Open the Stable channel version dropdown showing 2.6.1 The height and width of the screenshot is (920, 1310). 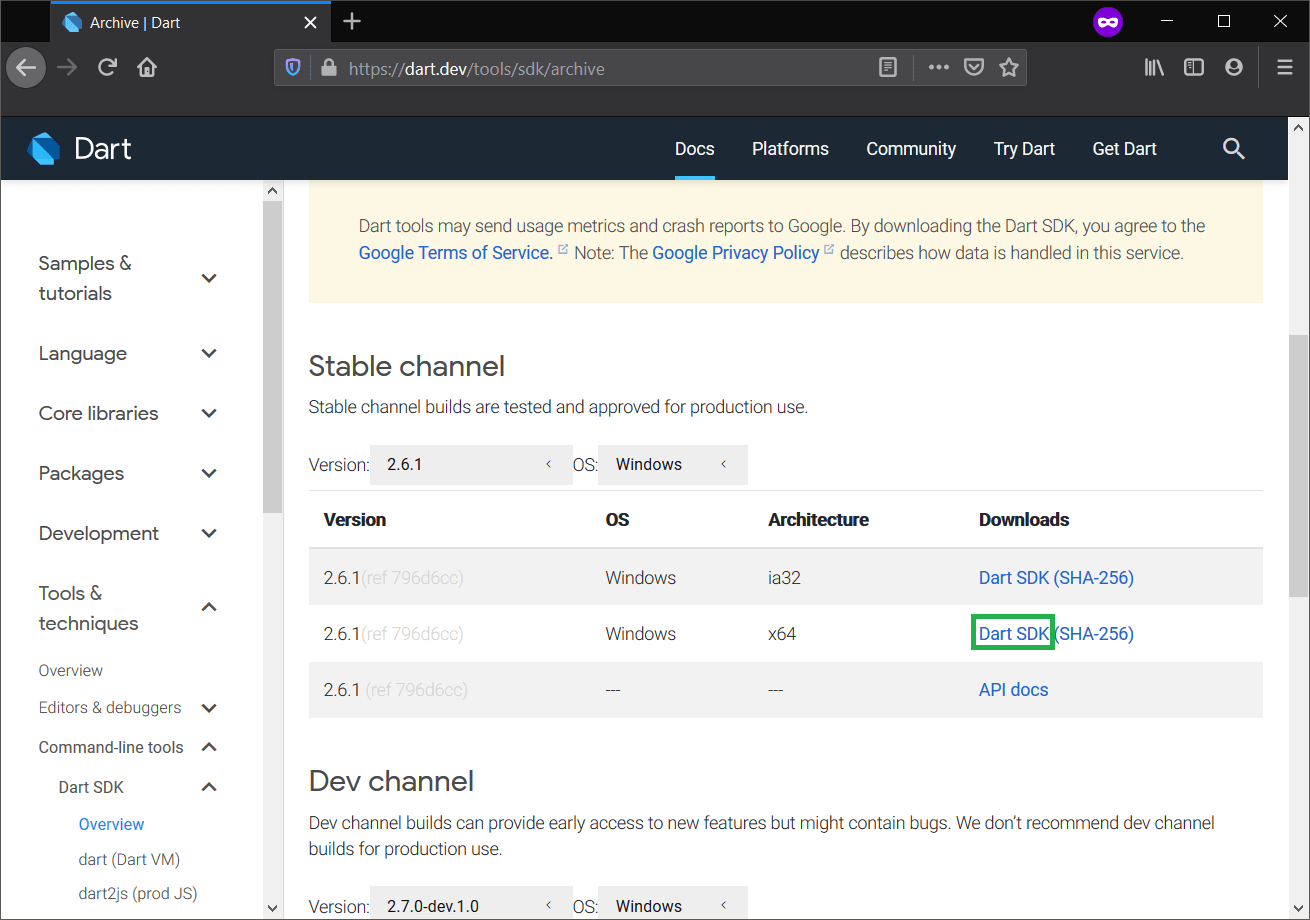(470, 464)
